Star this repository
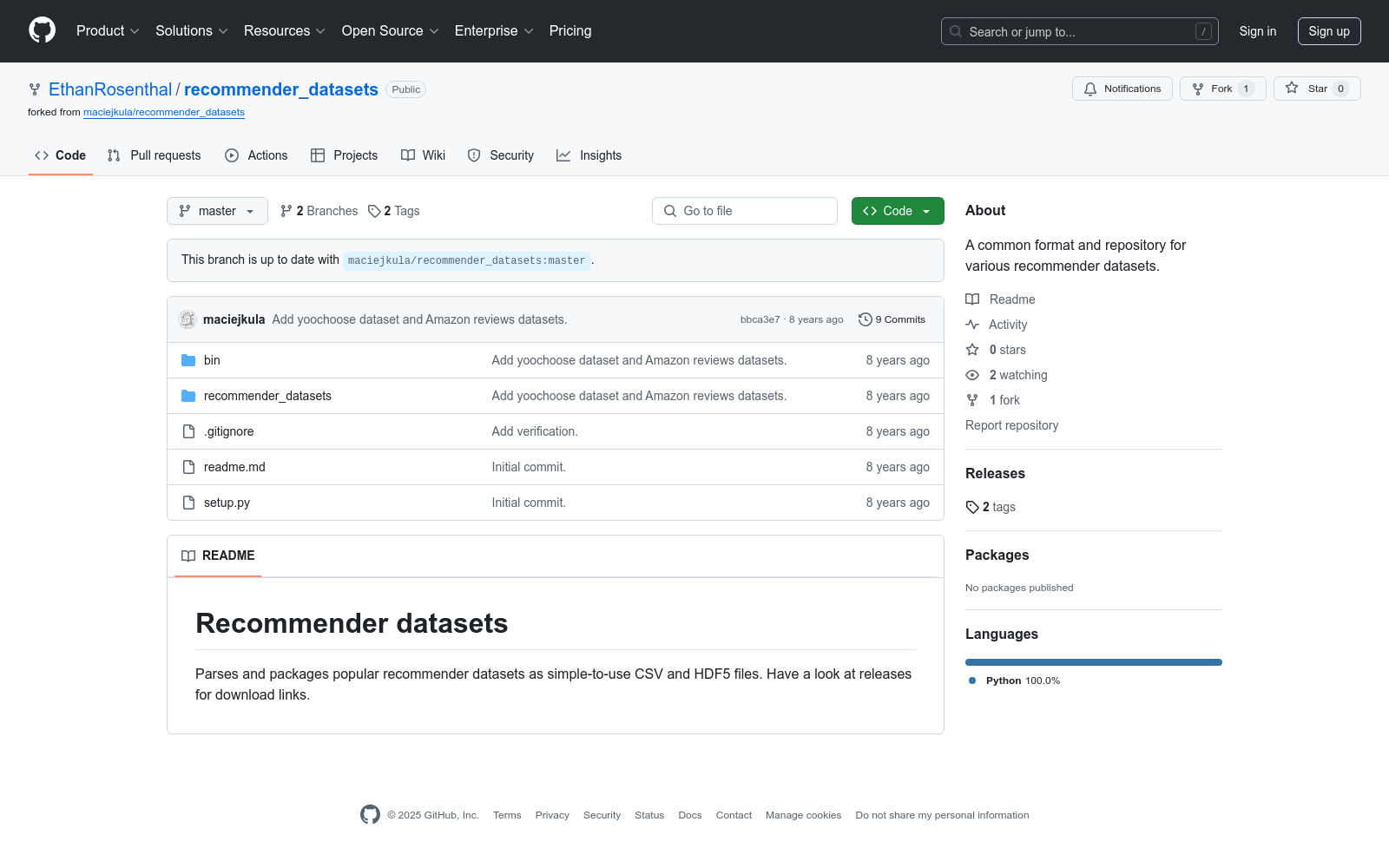 pyautogui.click(x=1317, y=89)
